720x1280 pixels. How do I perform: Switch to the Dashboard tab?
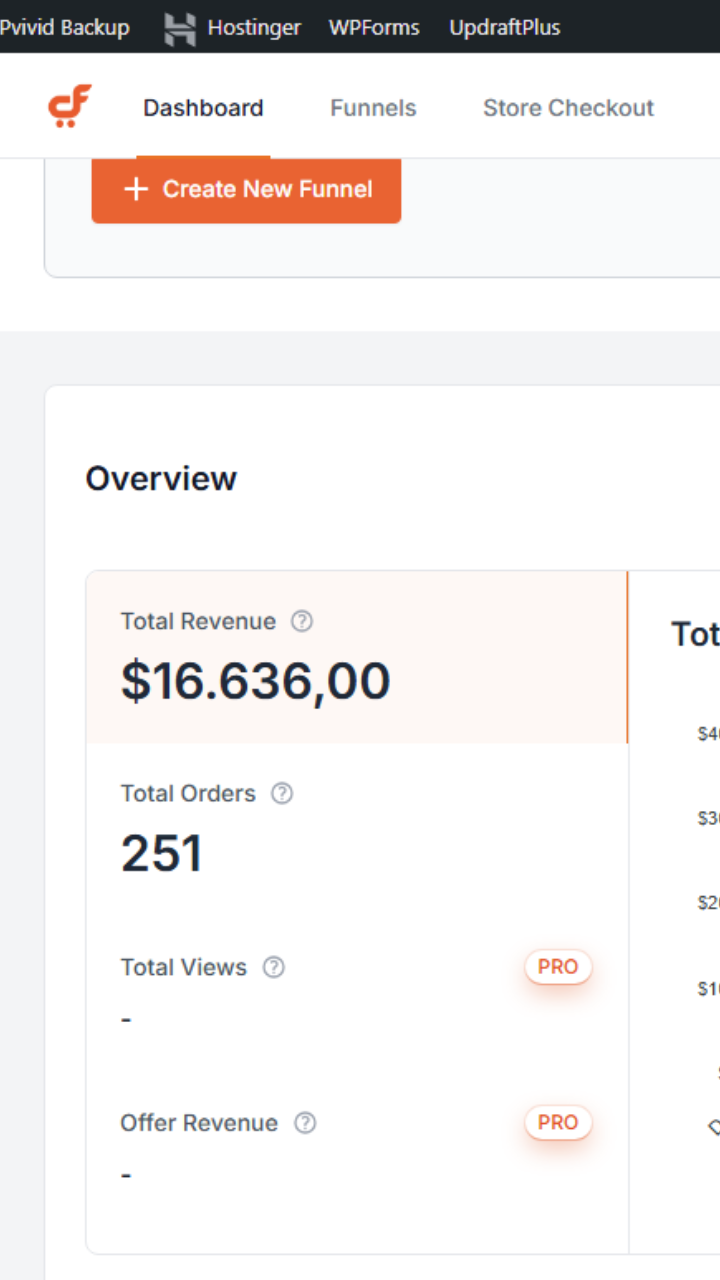tap(203, 108)
